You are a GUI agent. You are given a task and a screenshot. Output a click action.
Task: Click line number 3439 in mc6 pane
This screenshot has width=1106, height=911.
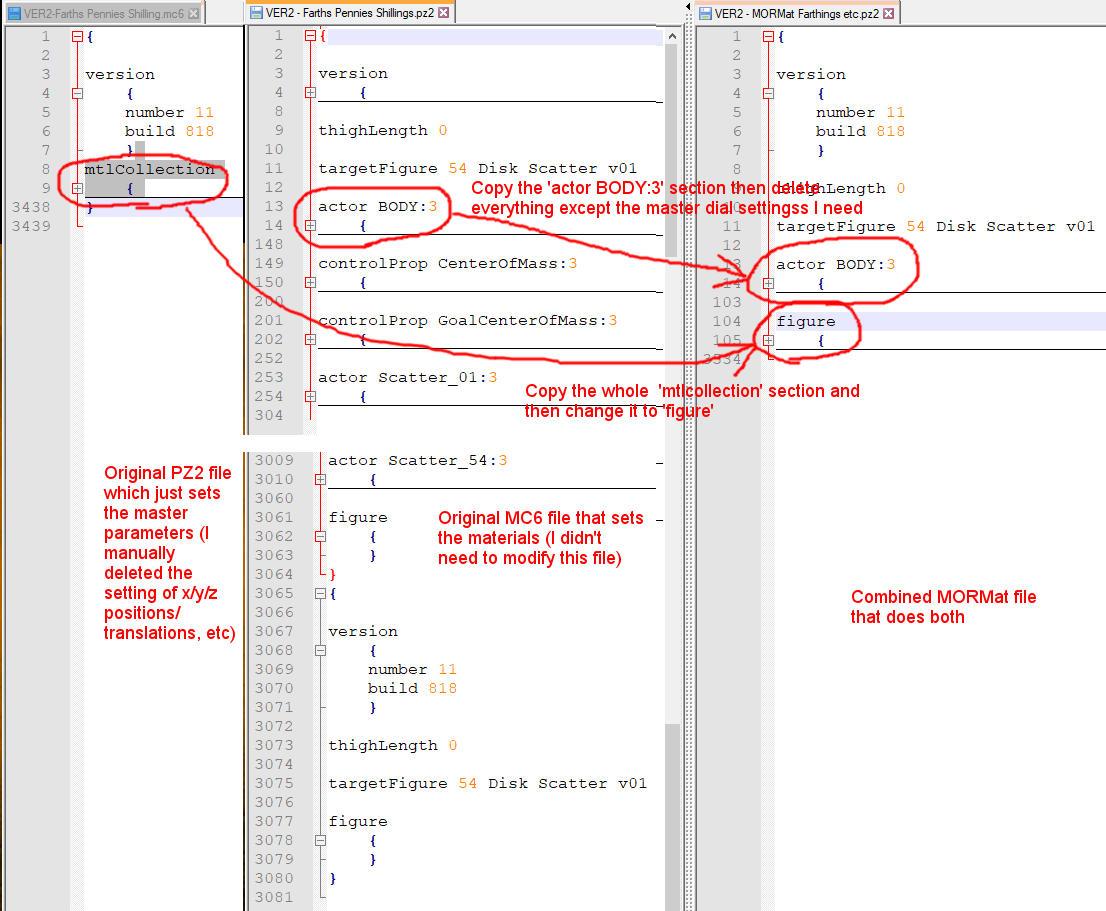(31, 226)
